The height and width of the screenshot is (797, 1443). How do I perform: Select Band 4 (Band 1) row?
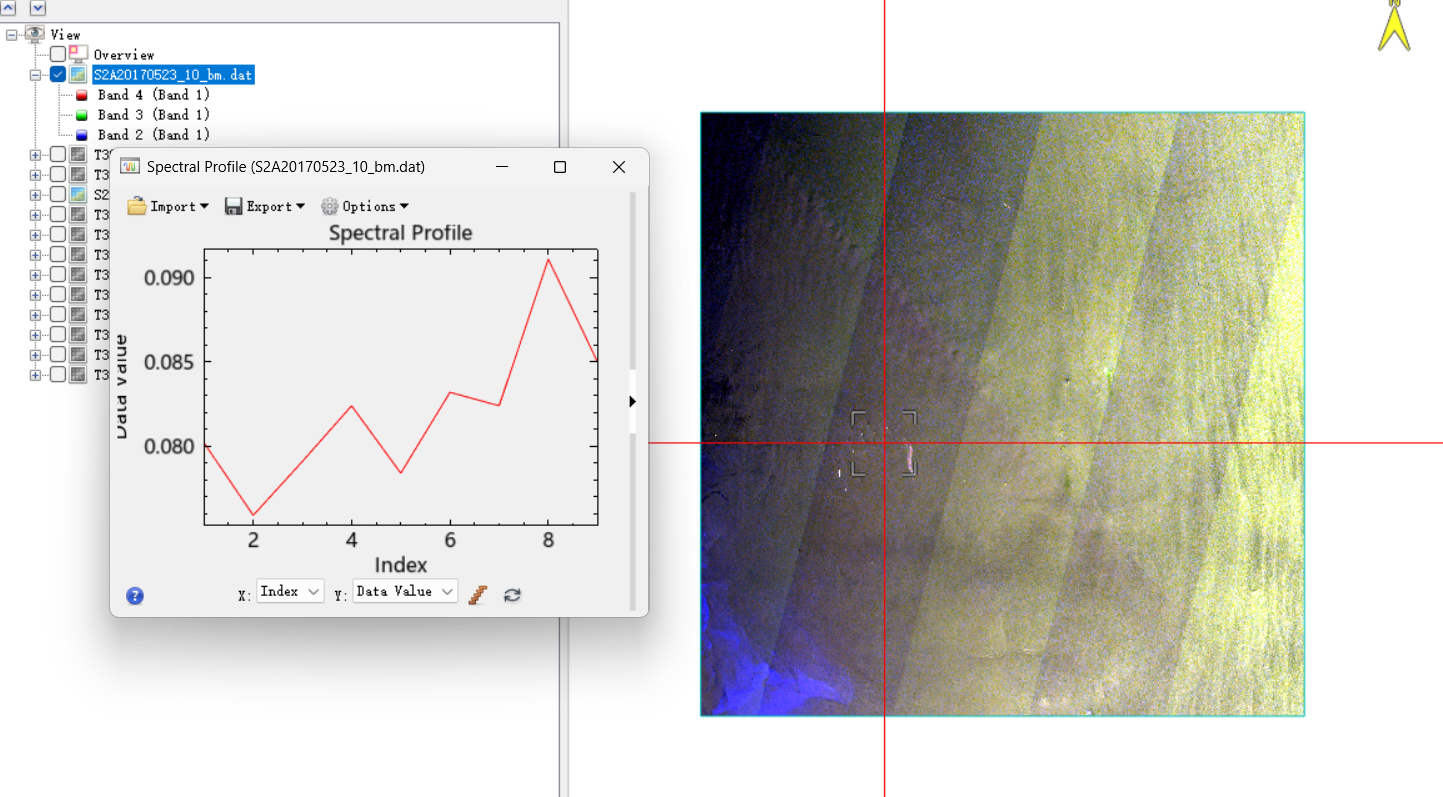click(153, 95)
